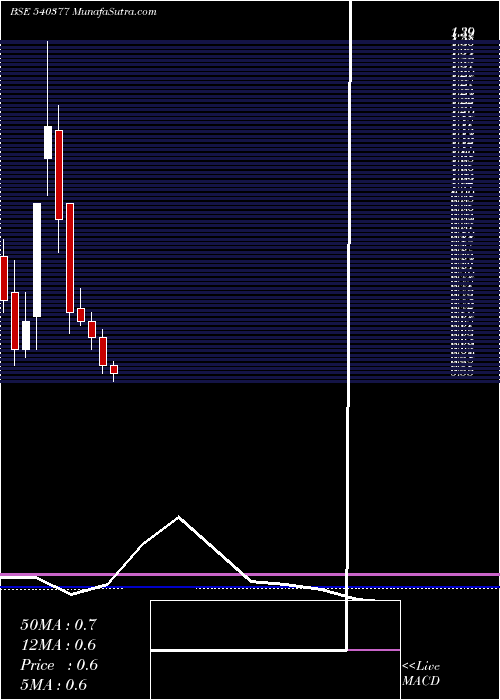Click the '<<Live MACD' label

[421, 674]
